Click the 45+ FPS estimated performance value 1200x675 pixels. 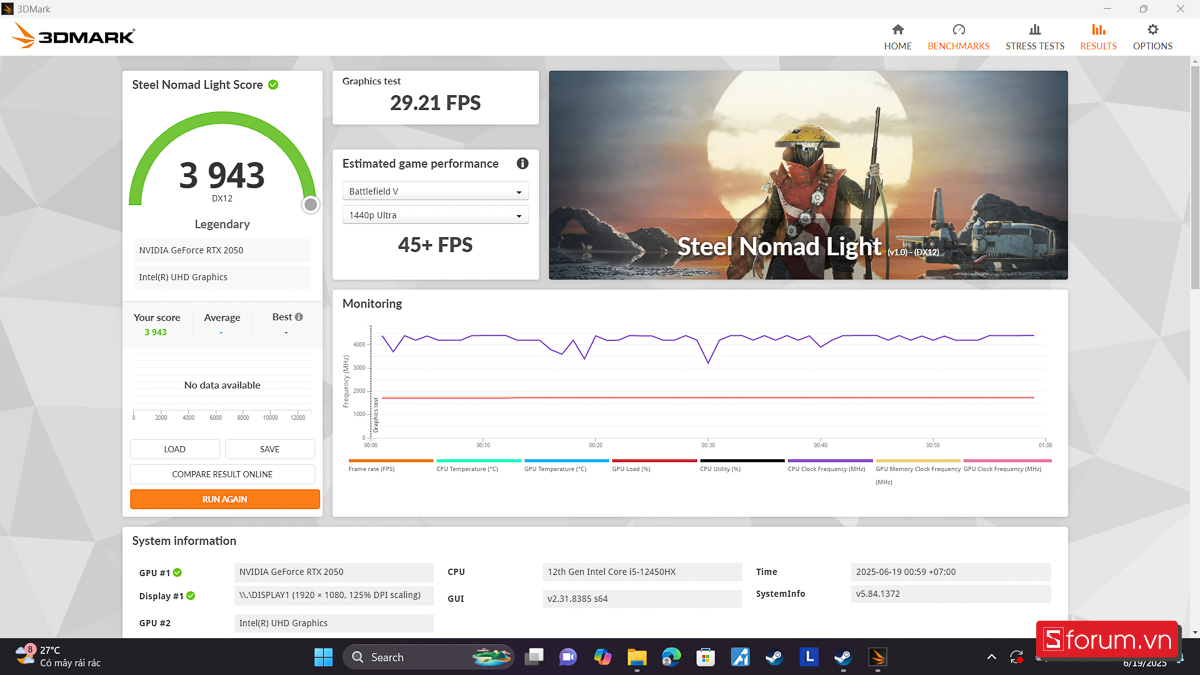tap(435, 245)
